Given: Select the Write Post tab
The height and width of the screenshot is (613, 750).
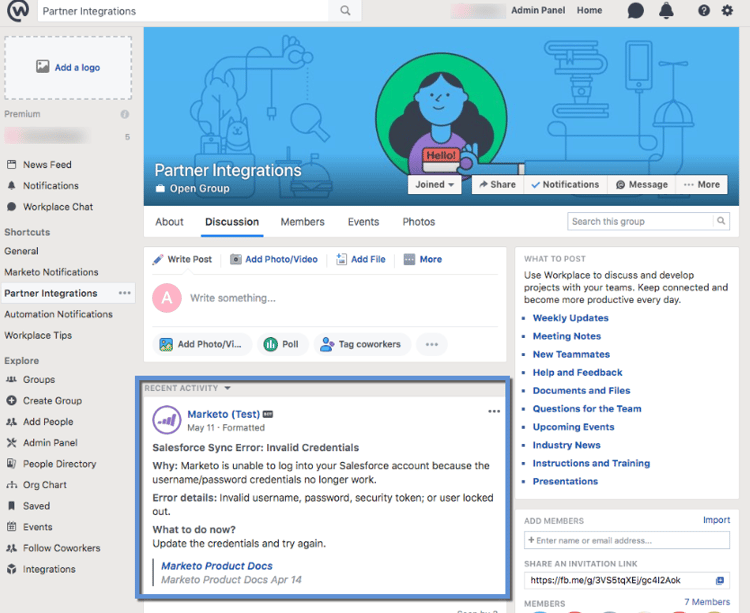Looking at the screenshot, I should pyautogui.click(x=182, y=259).
